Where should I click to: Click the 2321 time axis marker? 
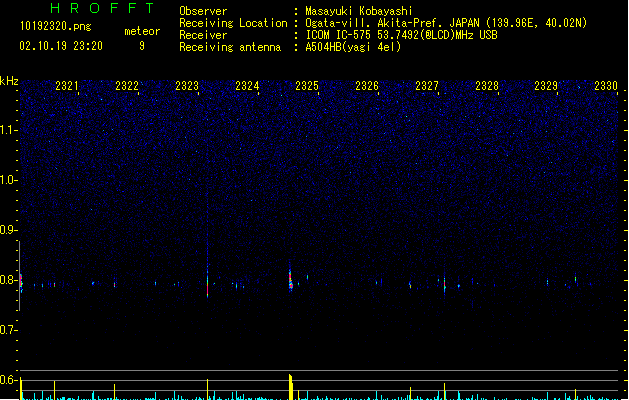(x=67, y=86)
